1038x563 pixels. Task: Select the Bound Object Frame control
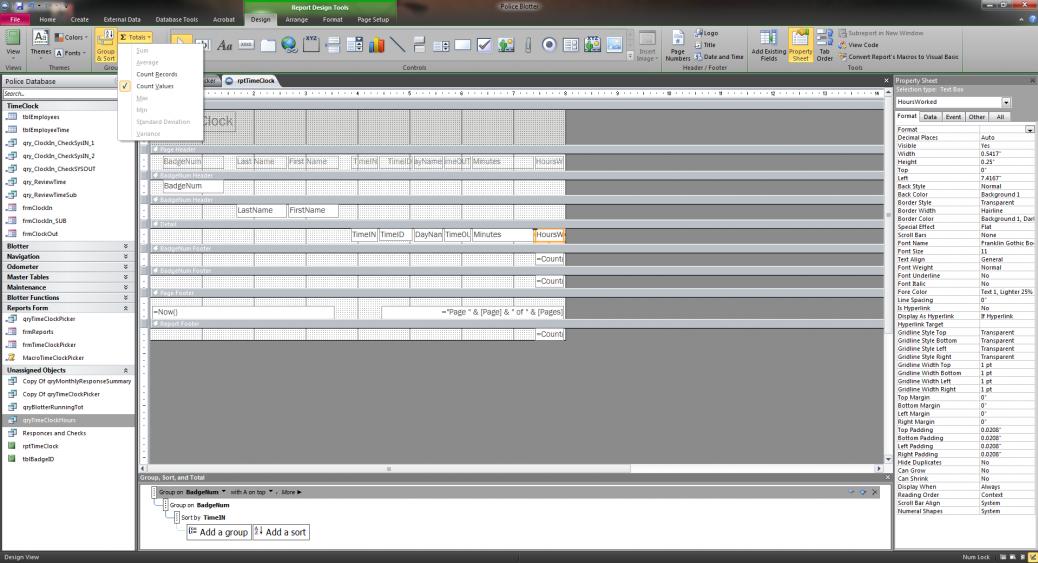(592, 45)
